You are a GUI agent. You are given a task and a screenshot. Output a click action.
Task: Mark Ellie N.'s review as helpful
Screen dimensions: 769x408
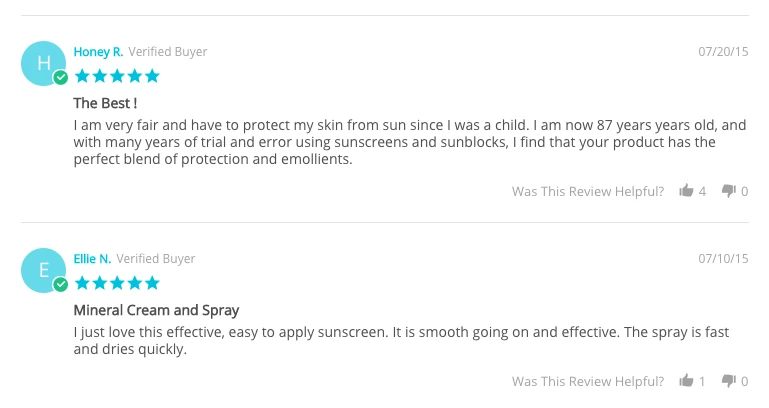click(686, 381)
